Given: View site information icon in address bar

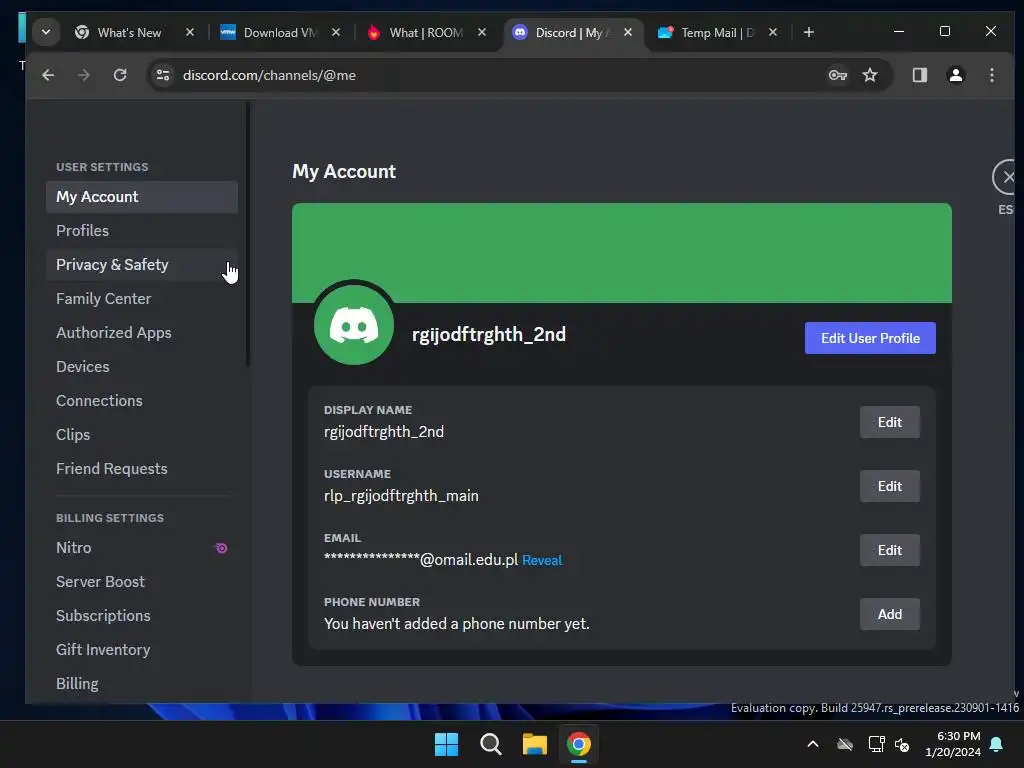Looking at the screenshot, I should 163,75.
